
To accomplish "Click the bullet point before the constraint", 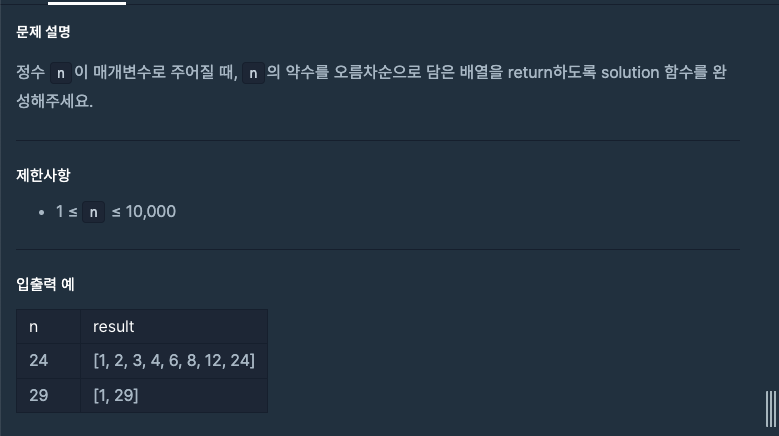I will 42,213.
